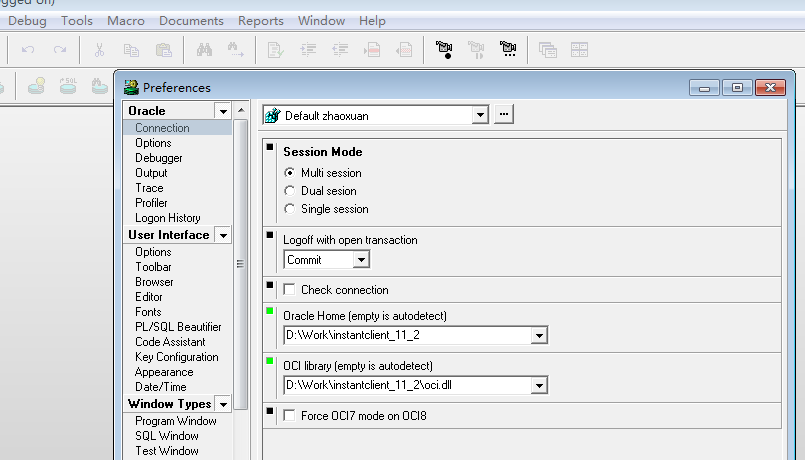
Task: Click the Preferences title bar icon
Action: [131, 87]
